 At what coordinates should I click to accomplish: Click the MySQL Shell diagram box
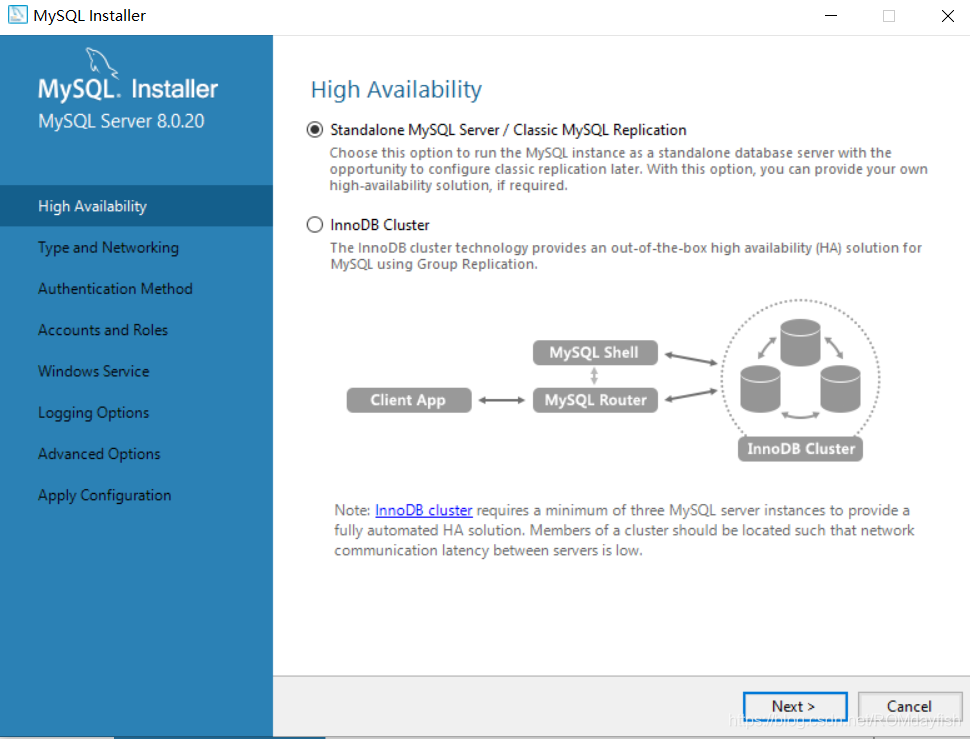pos(595,352)
